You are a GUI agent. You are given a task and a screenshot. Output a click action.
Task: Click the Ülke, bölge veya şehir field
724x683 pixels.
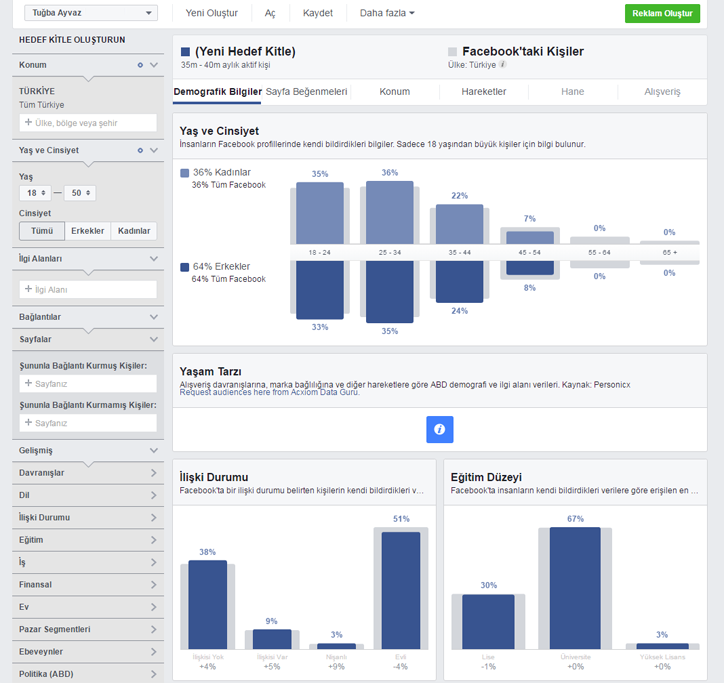coord(88,123)
